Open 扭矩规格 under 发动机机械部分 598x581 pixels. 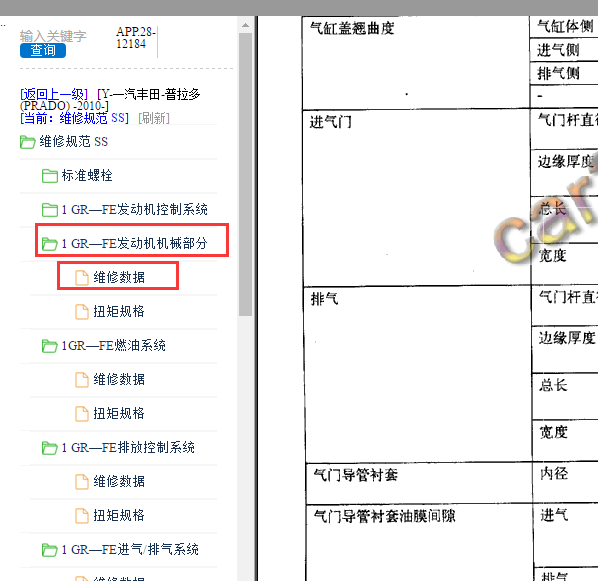[119, 311]
